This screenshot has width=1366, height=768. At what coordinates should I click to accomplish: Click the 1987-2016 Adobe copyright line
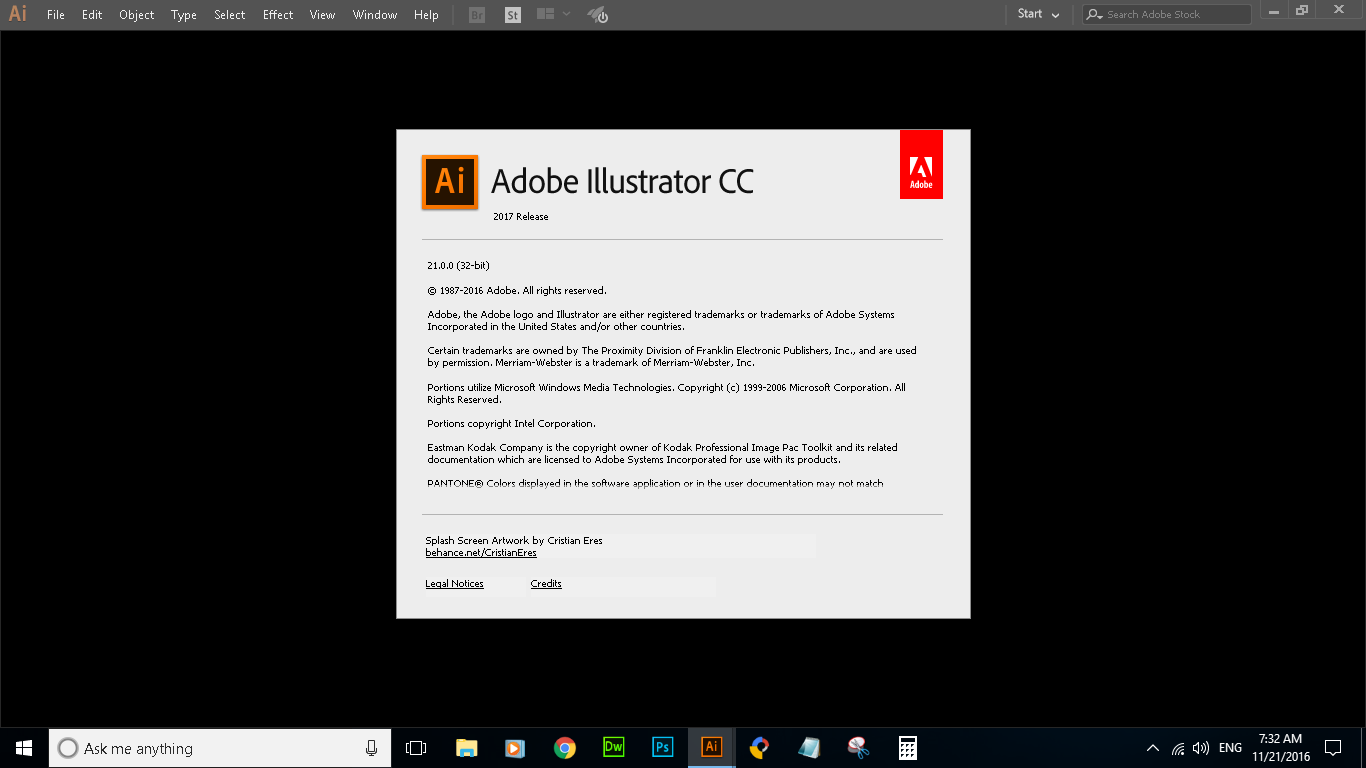click(517, 291)
